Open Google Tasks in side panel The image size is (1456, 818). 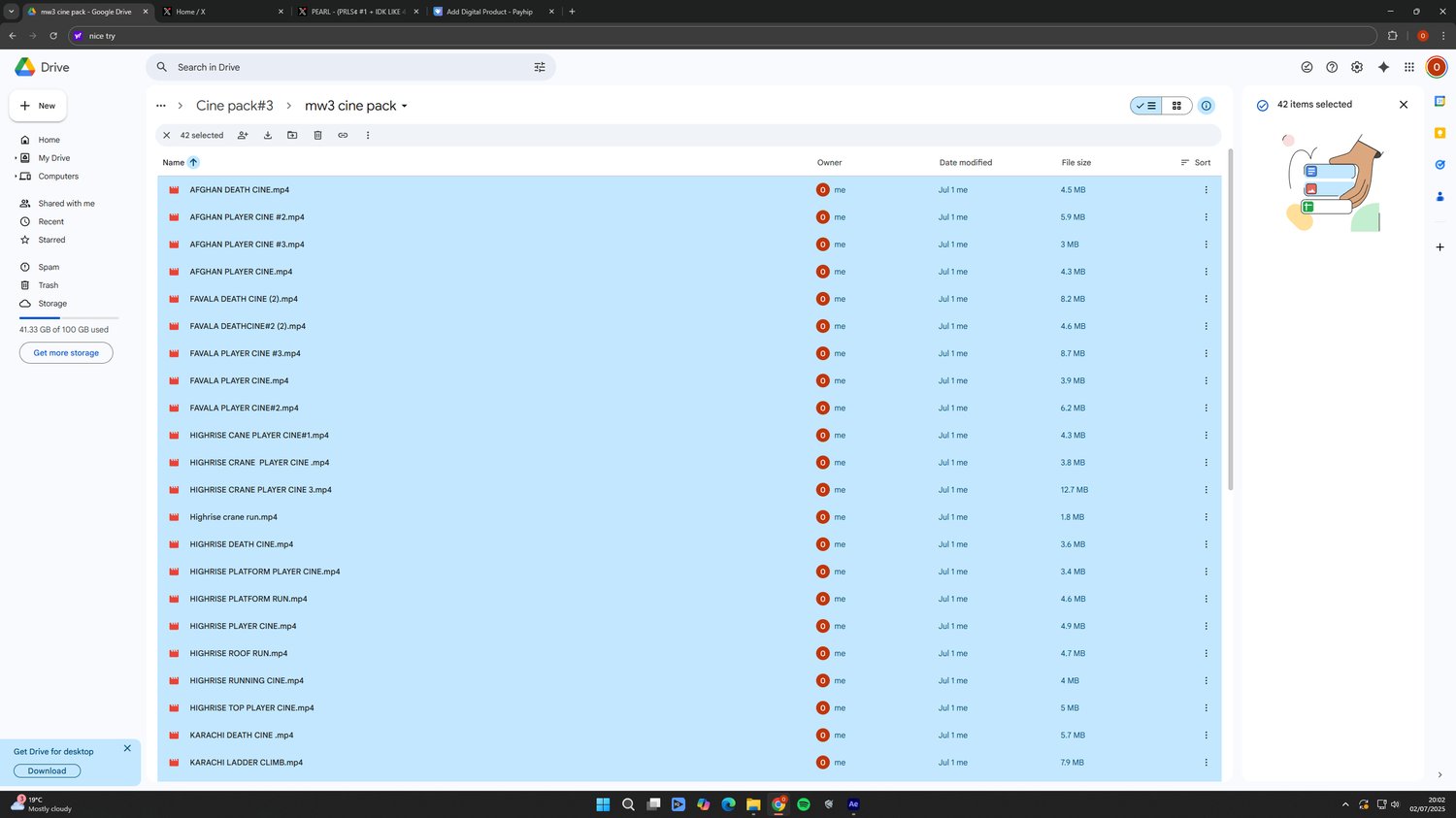[1439, 165]
